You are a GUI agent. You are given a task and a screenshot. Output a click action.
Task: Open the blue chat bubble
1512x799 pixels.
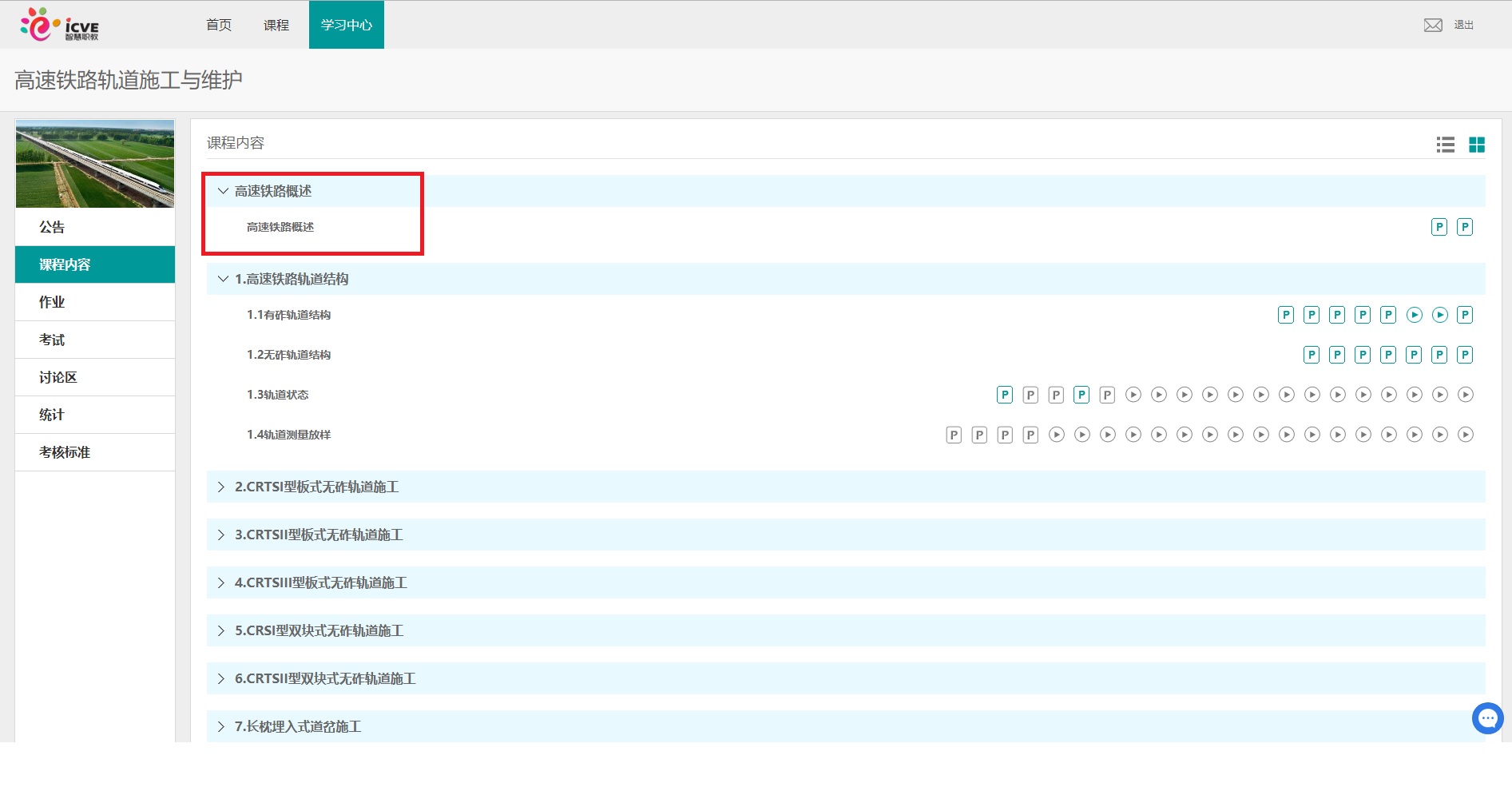tap(1488, 718)
